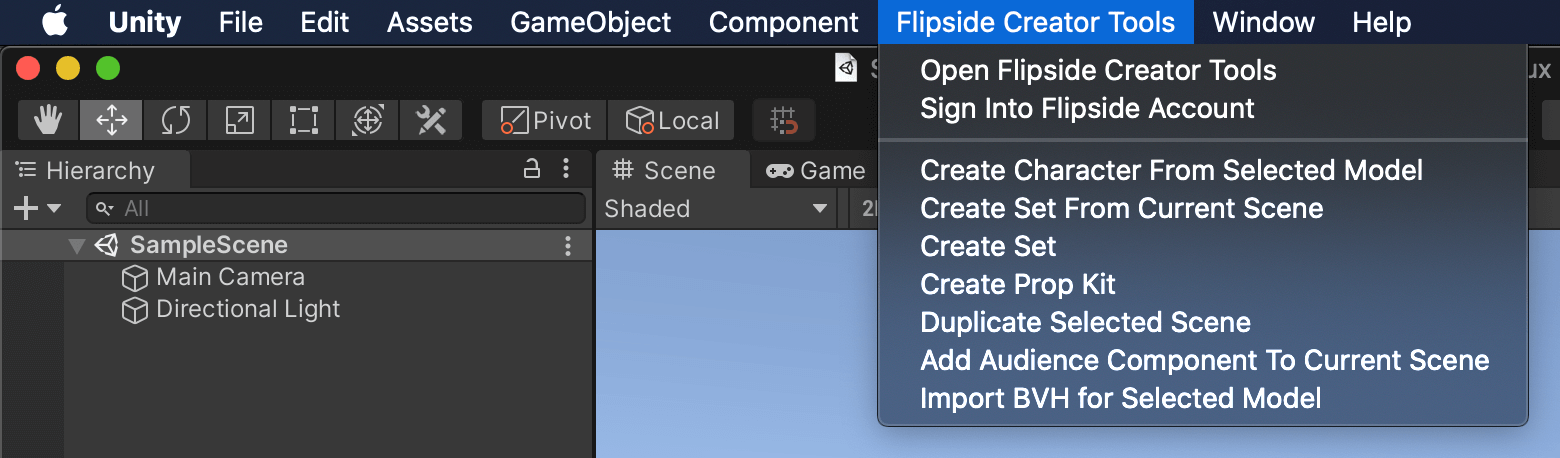Select the Scale tool
The height and width of the screenshot is (458, 1560).
239,121
